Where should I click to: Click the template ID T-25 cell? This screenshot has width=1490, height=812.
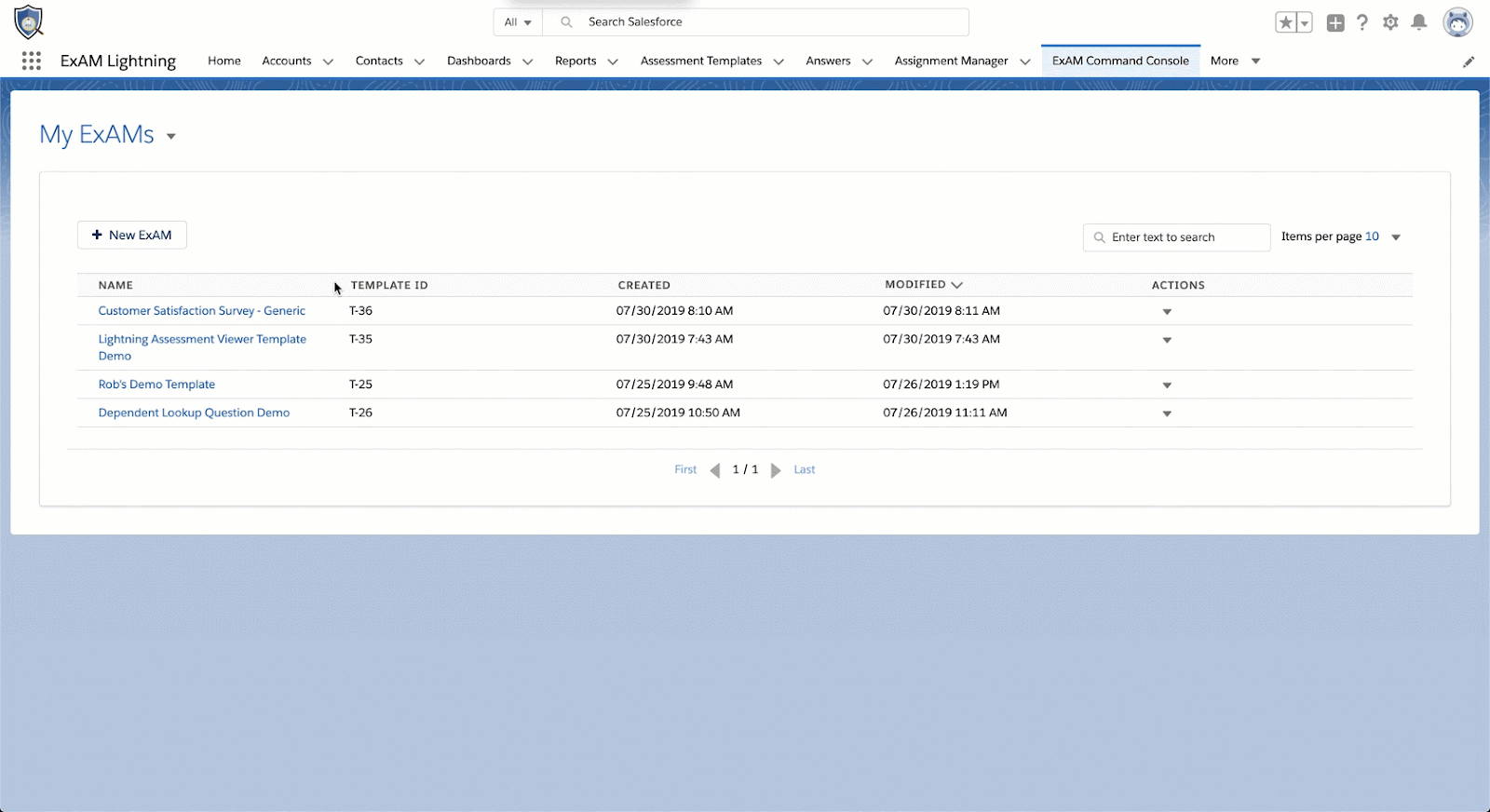[360, 385]
